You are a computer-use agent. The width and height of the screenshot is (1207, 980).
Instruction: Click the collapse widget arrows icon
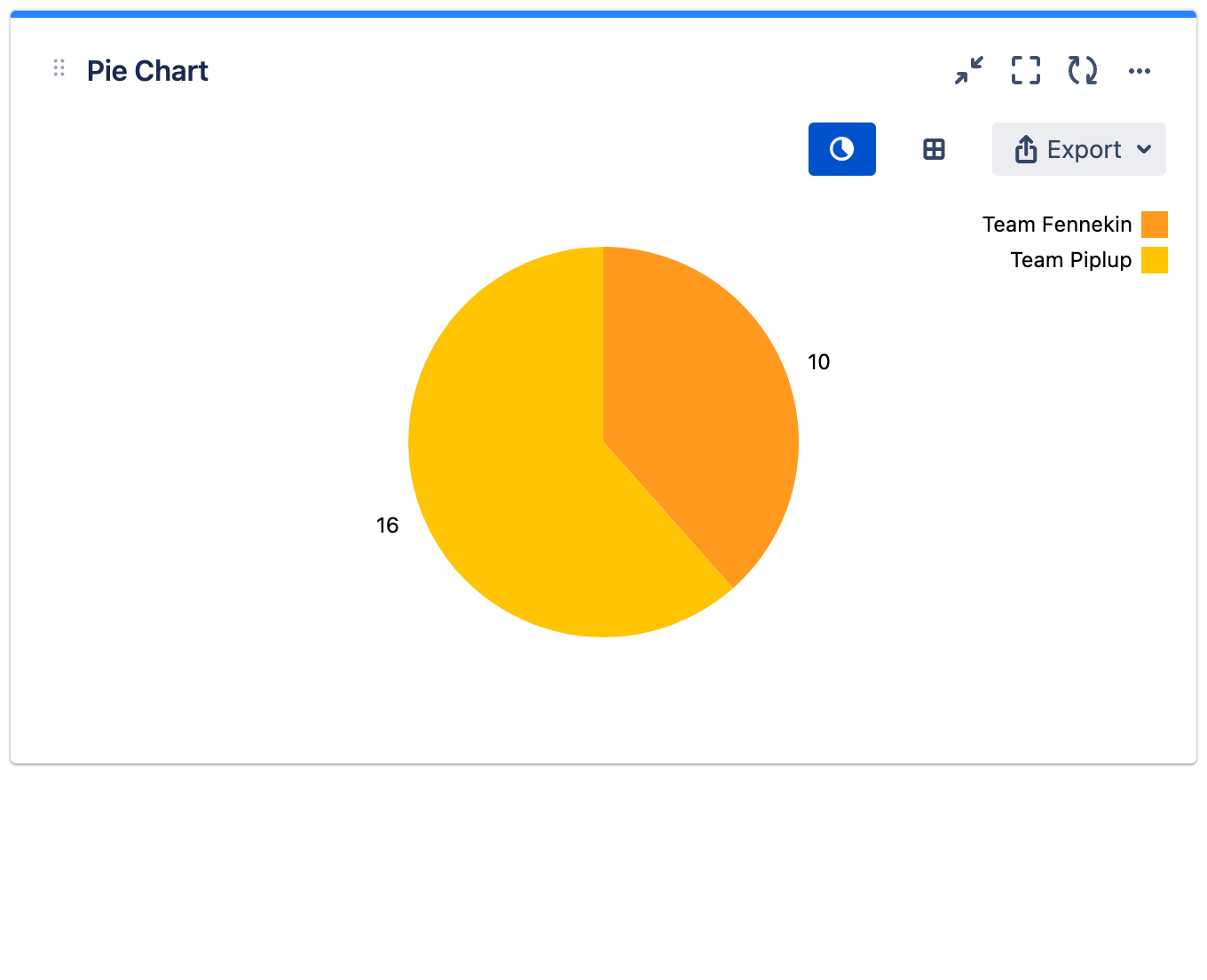tap(968, 70)
